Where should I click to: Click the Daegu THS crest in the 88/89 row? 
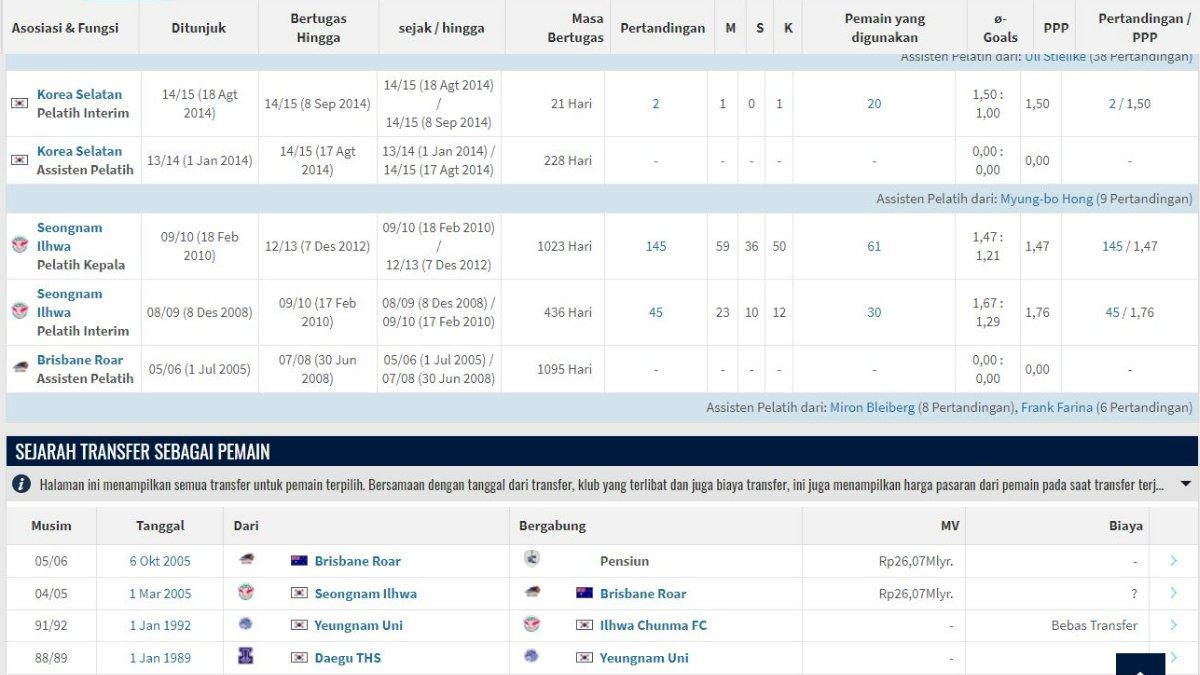(x=246, y=657)
